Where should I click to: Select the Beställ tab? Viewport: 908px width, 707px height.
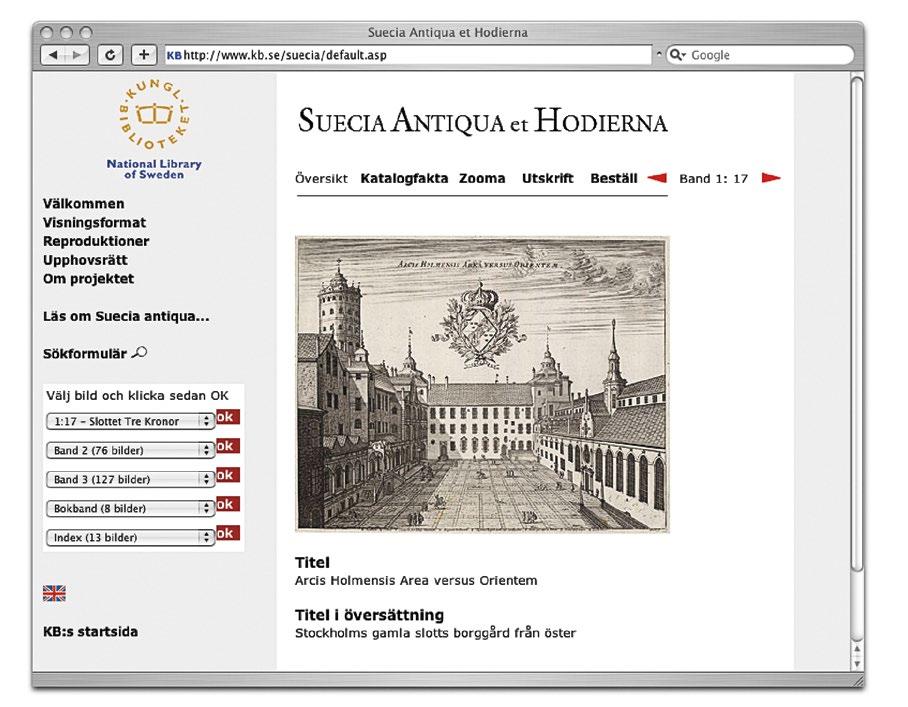click(x=614, y=178)
